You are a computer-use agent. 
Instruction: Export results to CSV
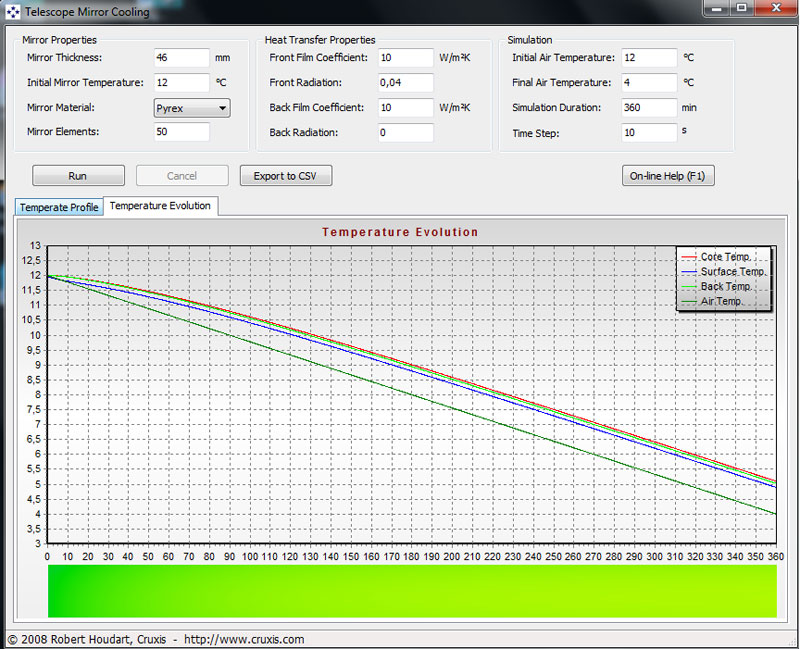tap(286, 176)
